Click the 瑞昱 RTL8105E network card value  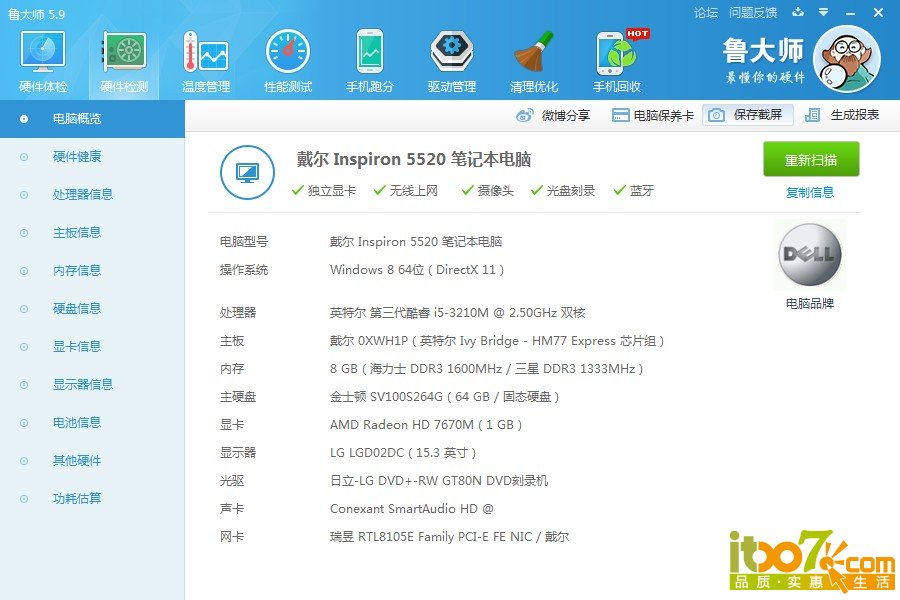[449, 537]
